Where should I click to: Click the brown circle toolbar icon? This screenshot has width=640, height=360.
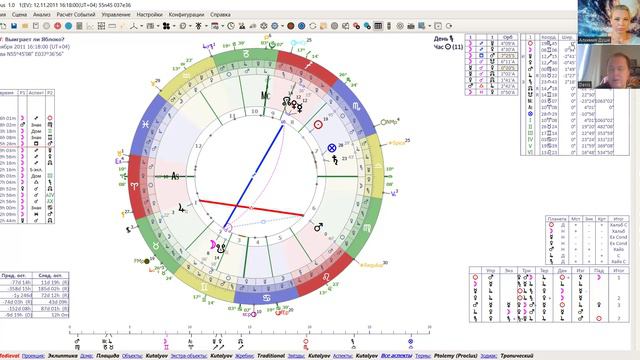(291, 26)
